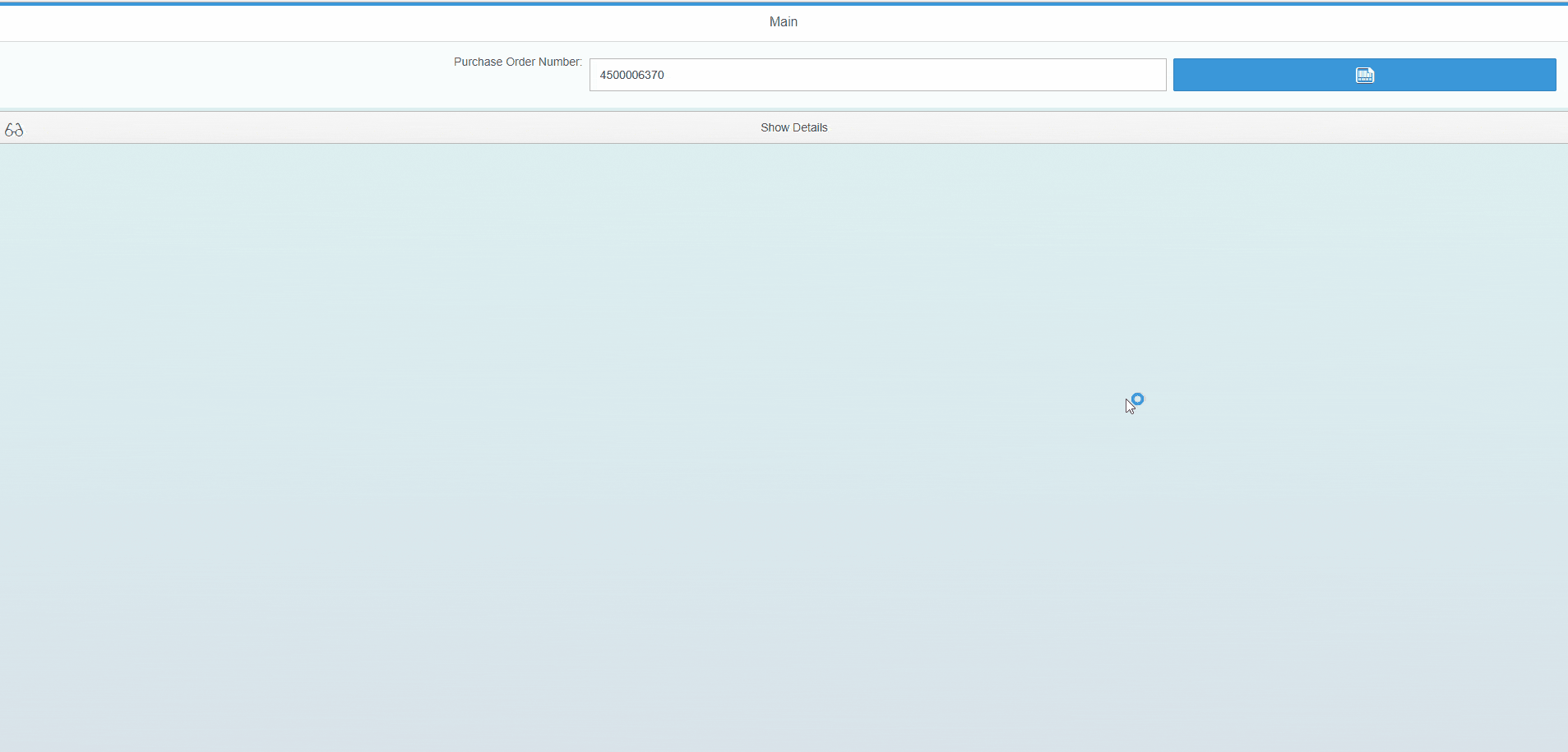1568x752 pixels.
Task: Focus the Purchase Order Number input field
Action: (877, 75)
